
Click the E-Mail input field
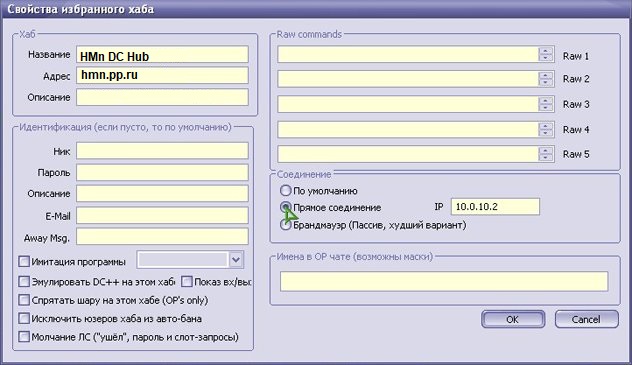(162, 216)
